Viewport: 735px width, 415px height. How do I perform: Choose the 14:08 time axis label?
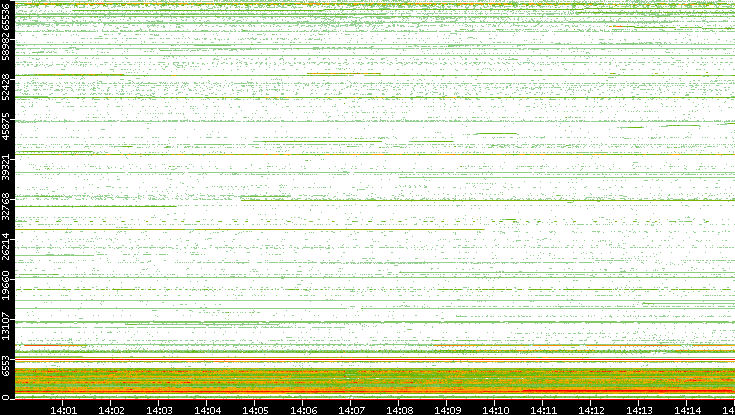[x=400, y=410]
